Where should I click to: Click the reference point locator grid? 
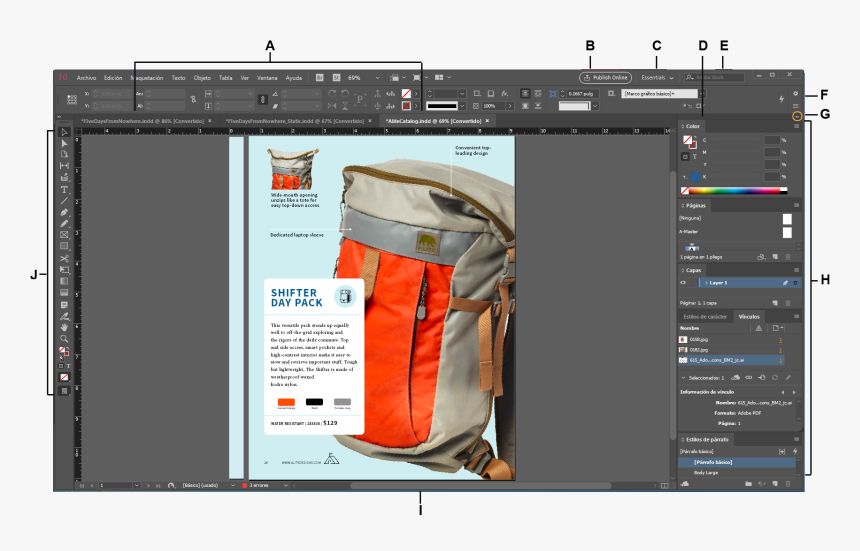72,99
